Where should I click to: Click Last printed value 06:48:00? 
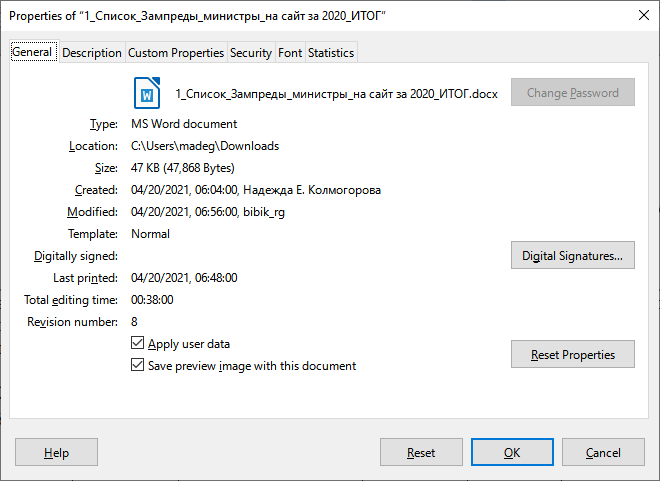click(x=184, y=278)
